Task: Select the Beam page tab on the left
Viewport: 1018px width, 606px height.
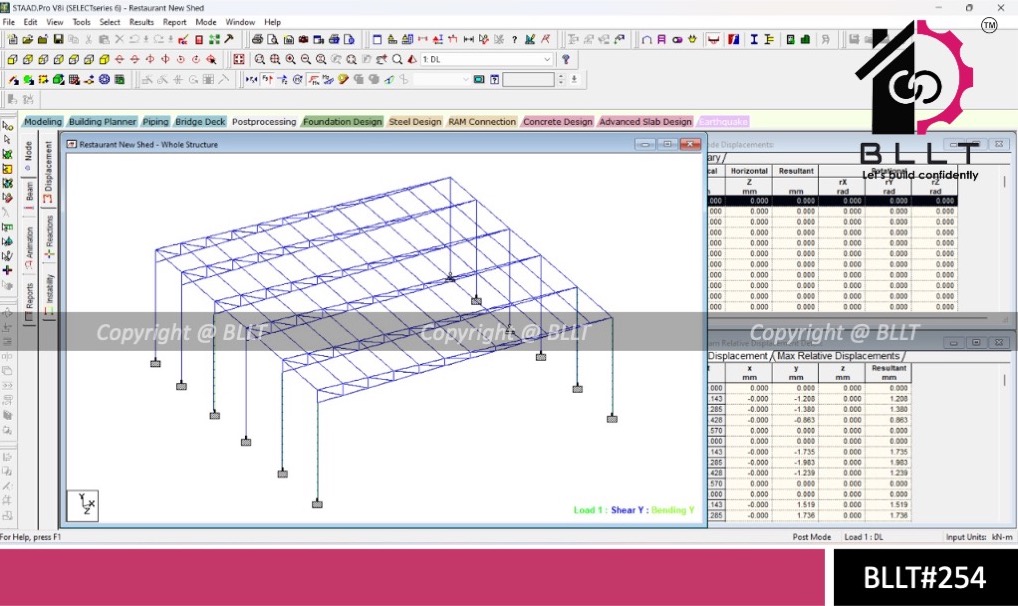Action: click(29, 194)
